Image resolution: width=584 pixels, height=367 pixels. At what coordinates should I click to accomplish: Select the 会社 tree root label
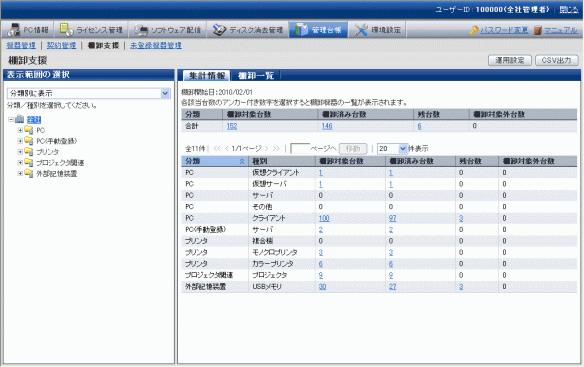(x=34, y=120)
